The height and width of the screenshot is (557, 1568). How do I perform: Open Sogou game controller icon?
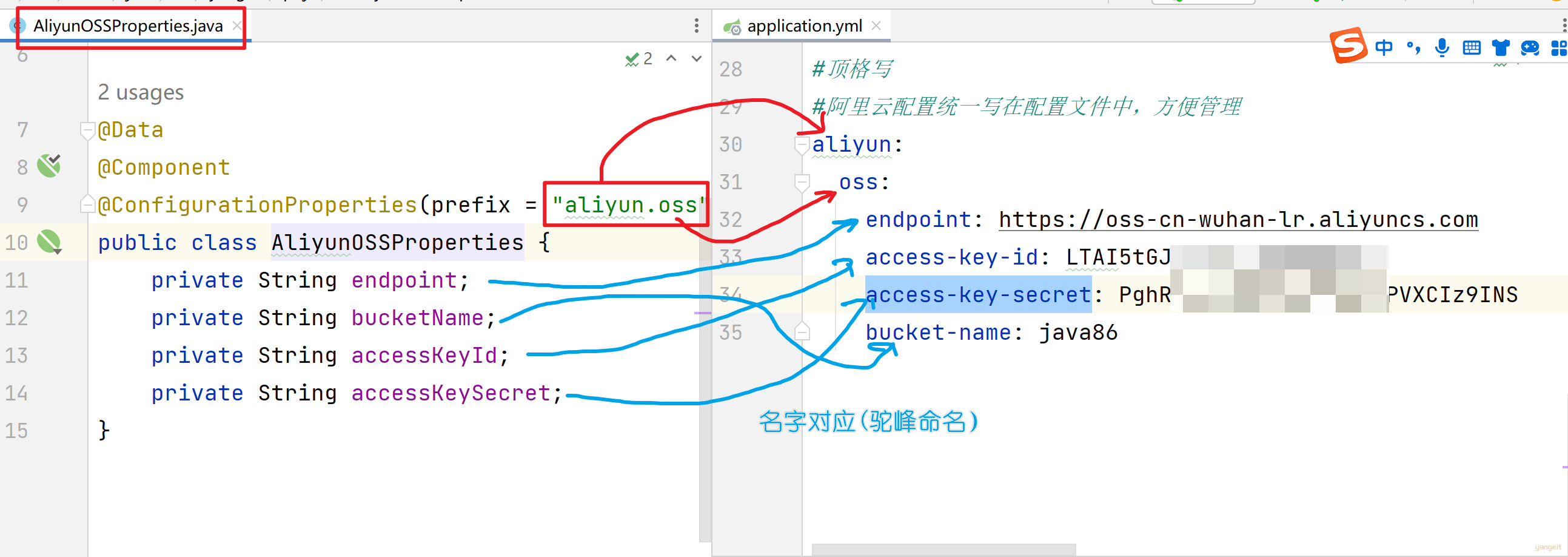(1530, 47)
